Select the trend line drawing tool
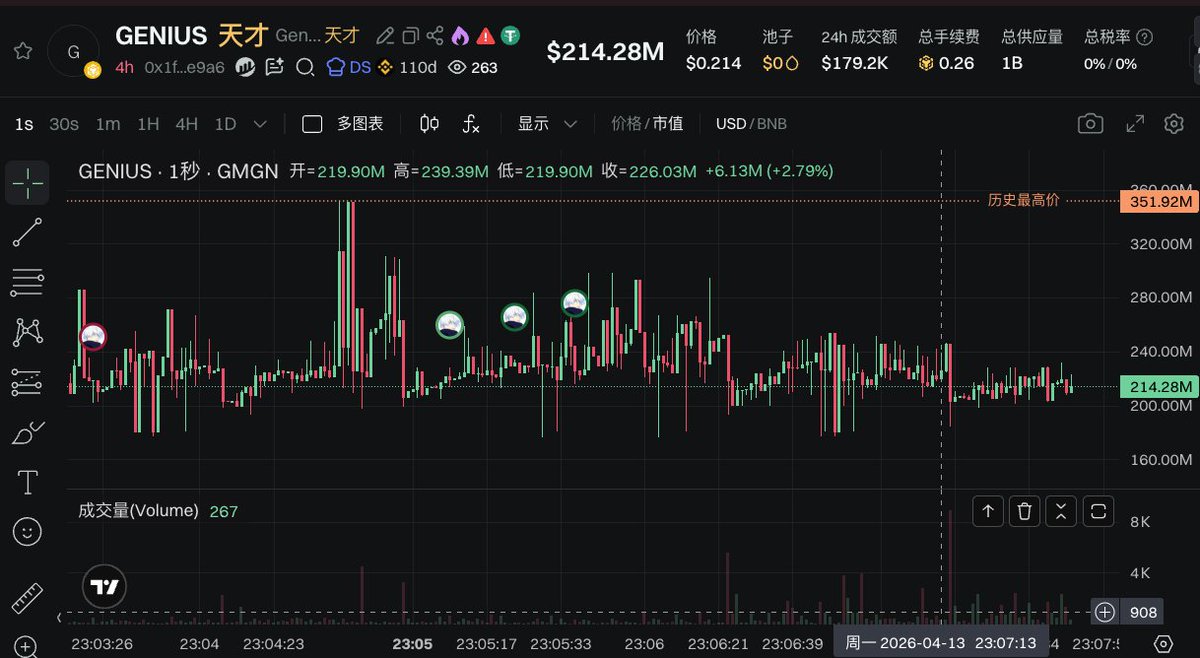Viewport: 1200px width, 658px height. 27,232
